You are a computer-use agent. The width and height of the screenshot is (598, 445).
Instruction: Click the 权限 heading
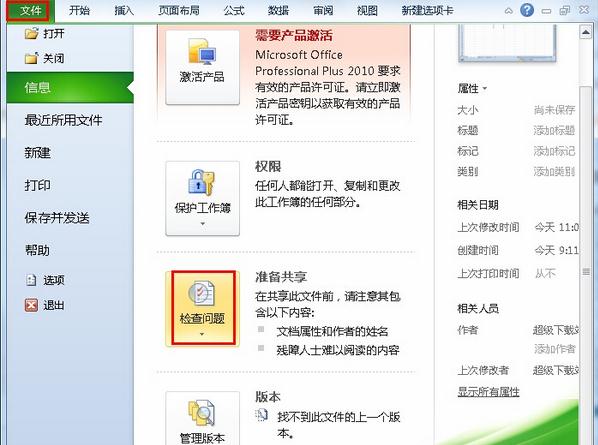pos(268,167)
